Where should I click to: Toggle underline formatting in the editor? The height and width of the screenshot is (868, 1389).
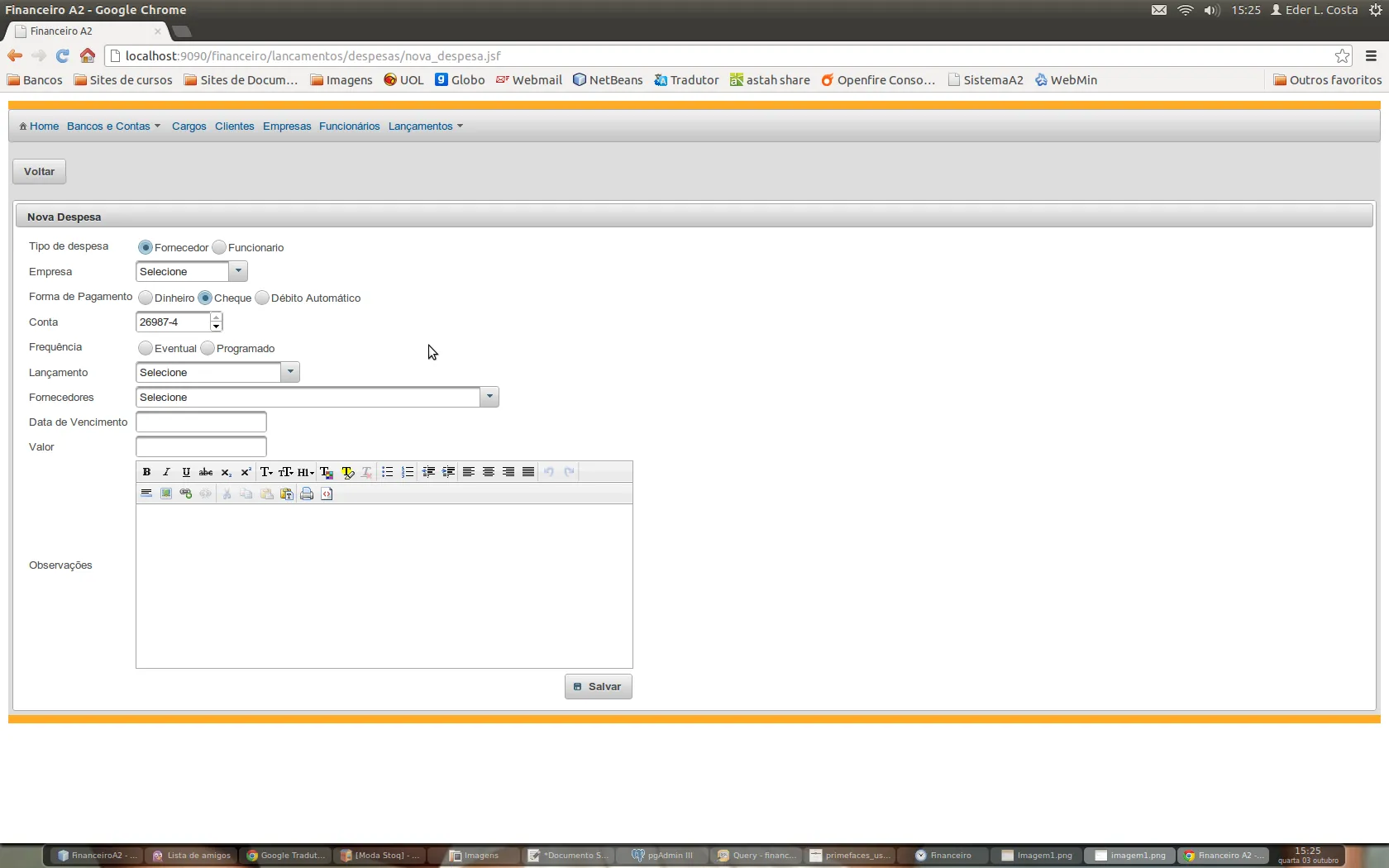coord(186,472)
